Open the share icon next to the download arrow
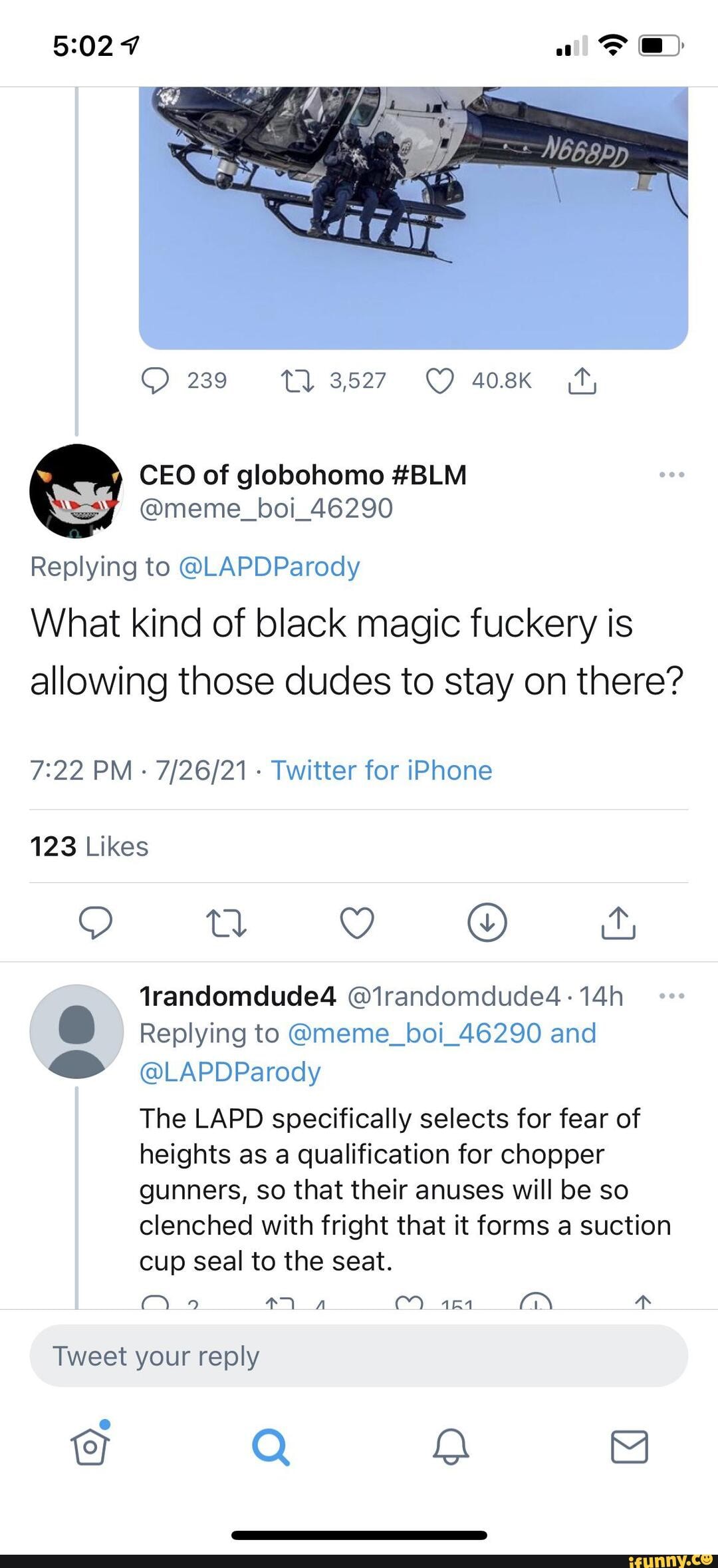Image resolution: width=718 pixels, height=1568 pixels. (x=618, y=923)
